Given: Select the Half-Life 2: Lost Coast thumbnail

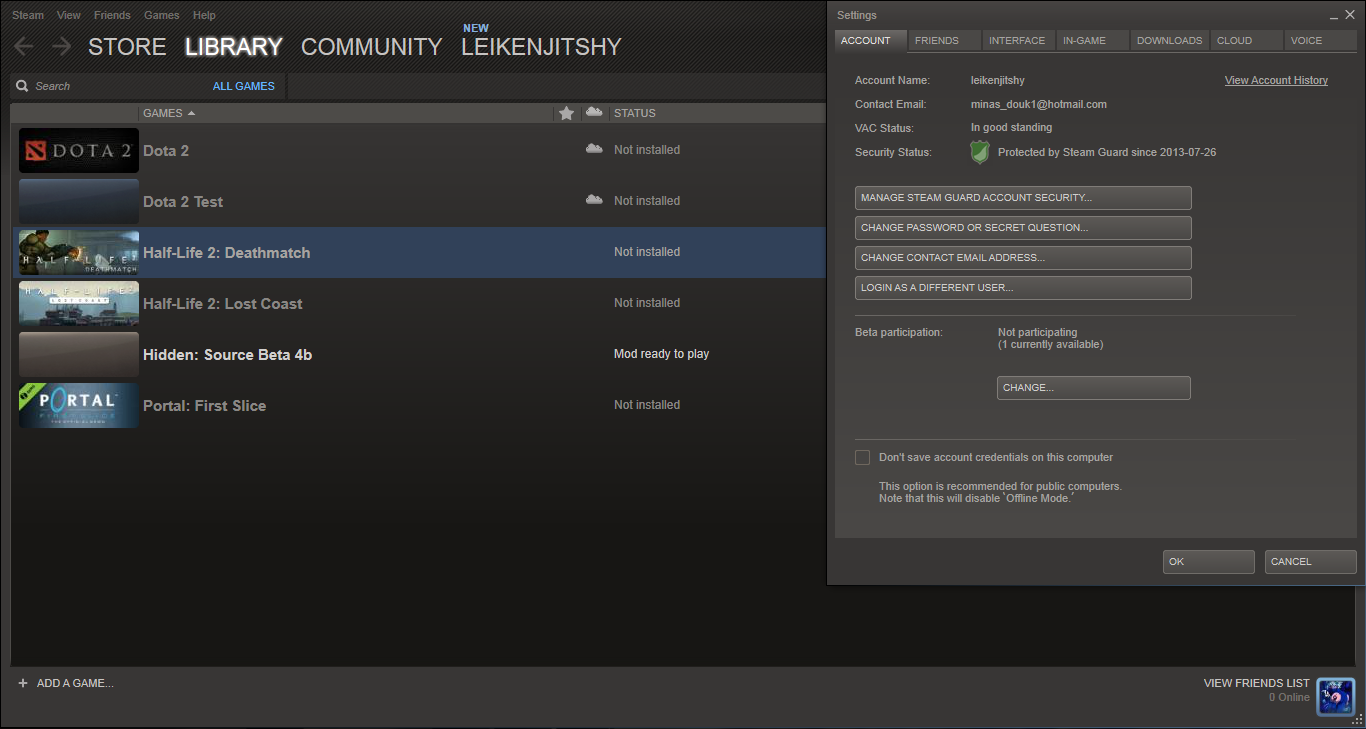Looking at the screenshot, I should (79, 303).
